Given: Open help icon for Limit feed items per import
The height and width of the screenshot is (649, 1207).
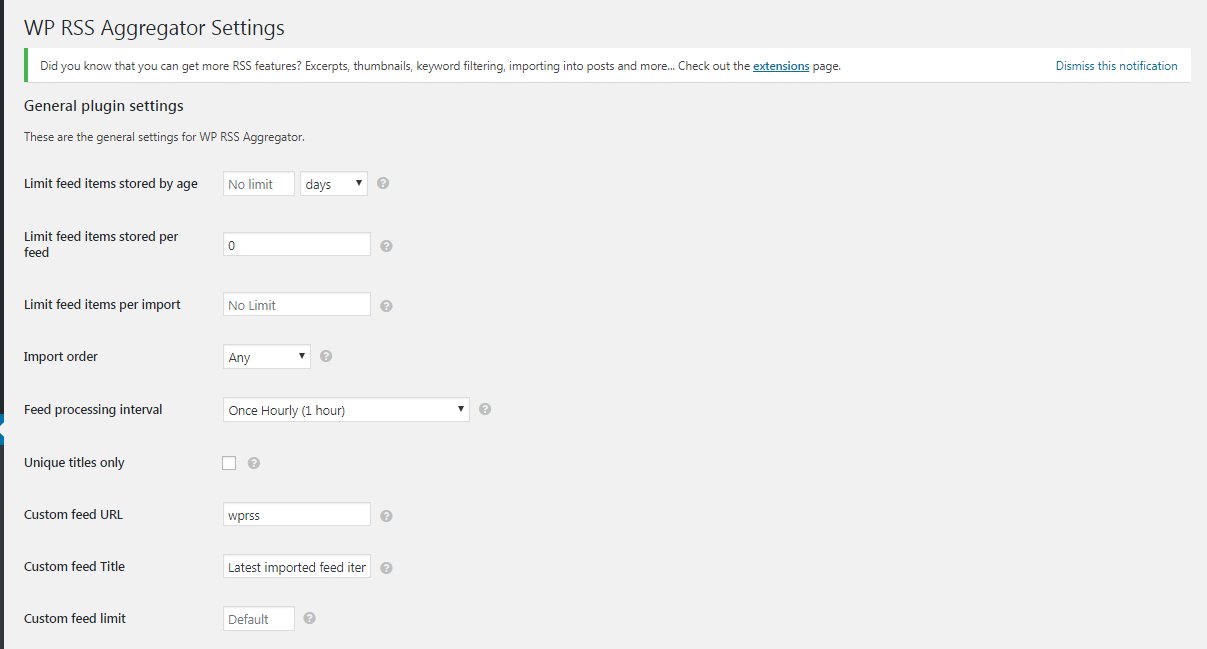Looking at the screenshot, I should (x=386, y=306).
